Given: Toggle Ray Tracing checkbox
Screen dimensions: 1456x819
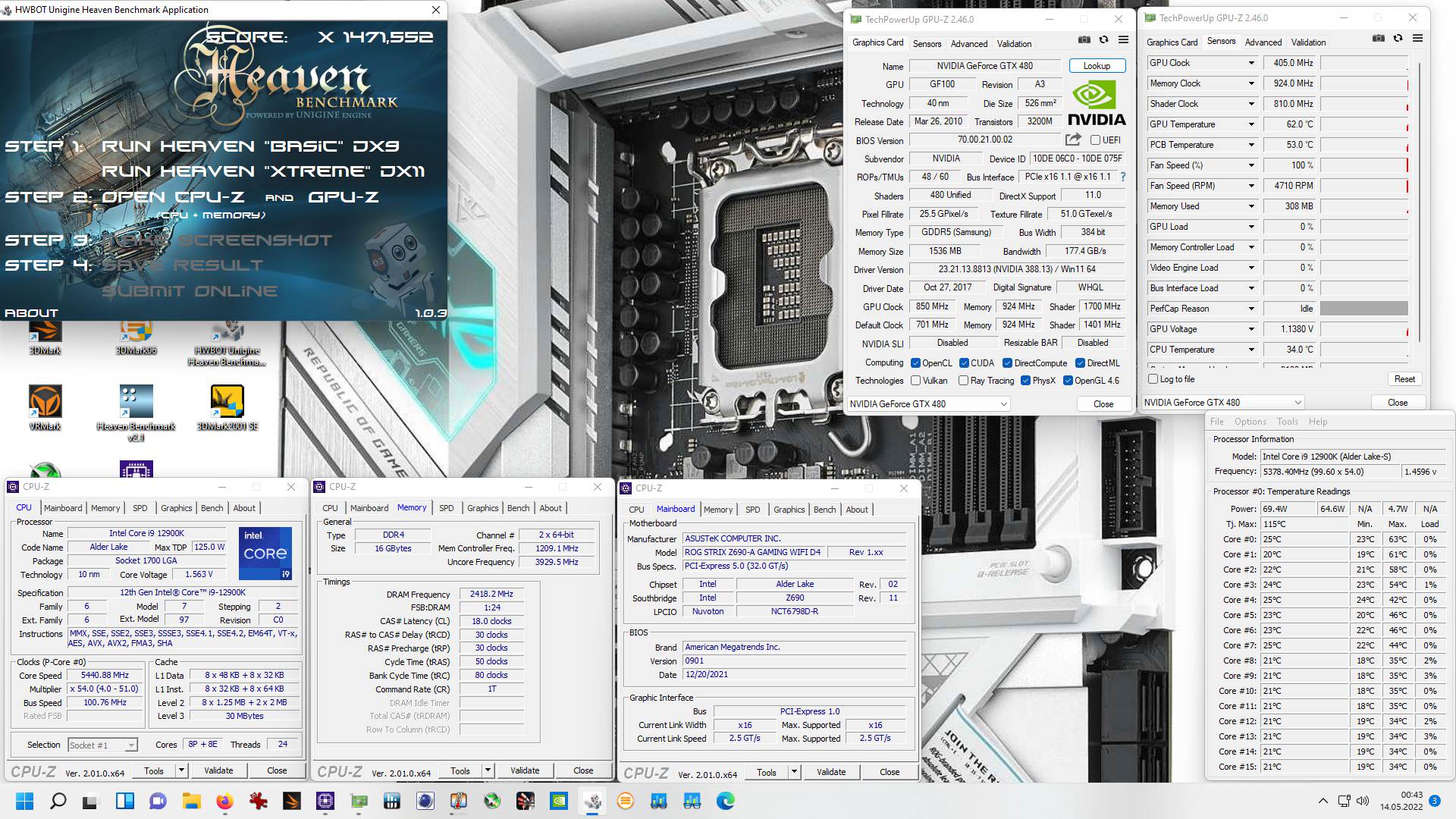Looking at the screenshot, I should [x=963, y=381].
